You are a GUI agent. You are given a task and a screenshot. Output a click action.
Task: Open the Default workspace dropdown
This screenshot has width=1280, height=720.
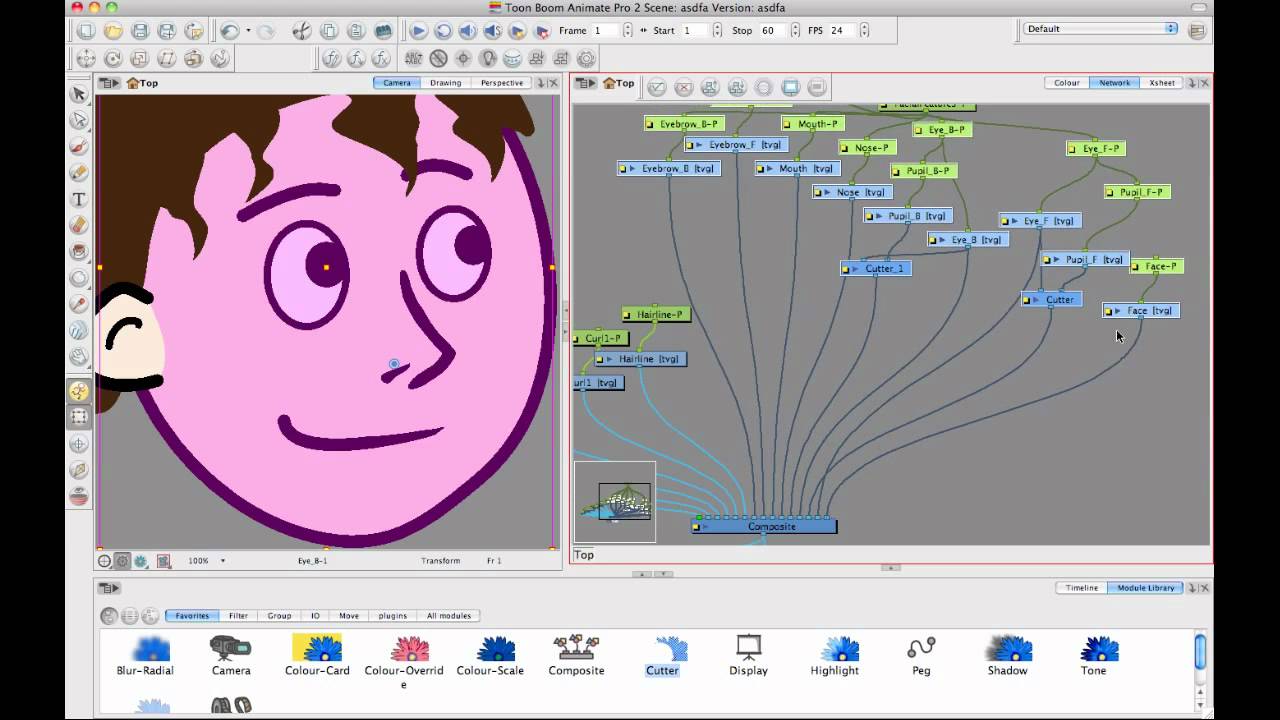coord(1101,29)
